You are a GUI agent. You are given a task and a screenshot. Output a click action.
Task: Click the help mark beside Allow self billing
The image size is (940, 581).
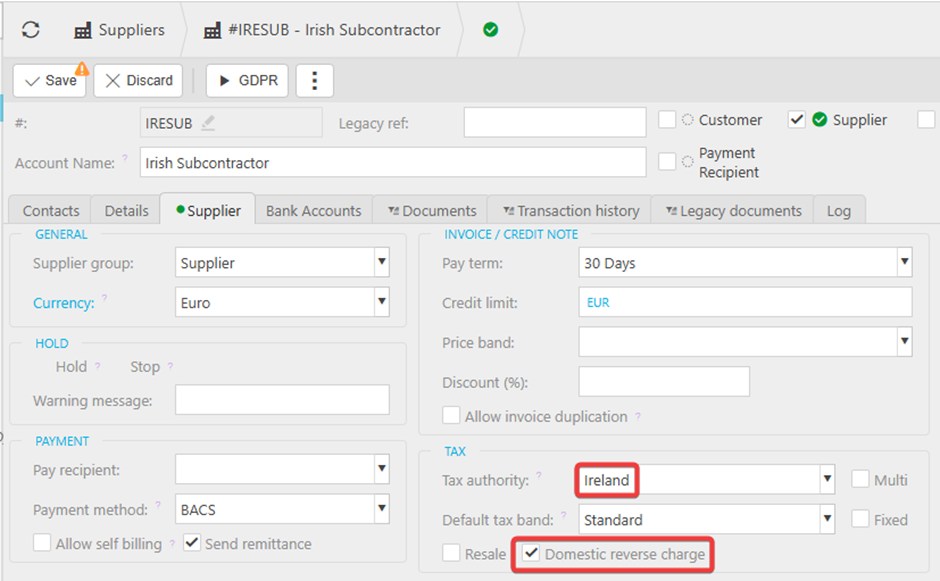click(x=172, y=543)
